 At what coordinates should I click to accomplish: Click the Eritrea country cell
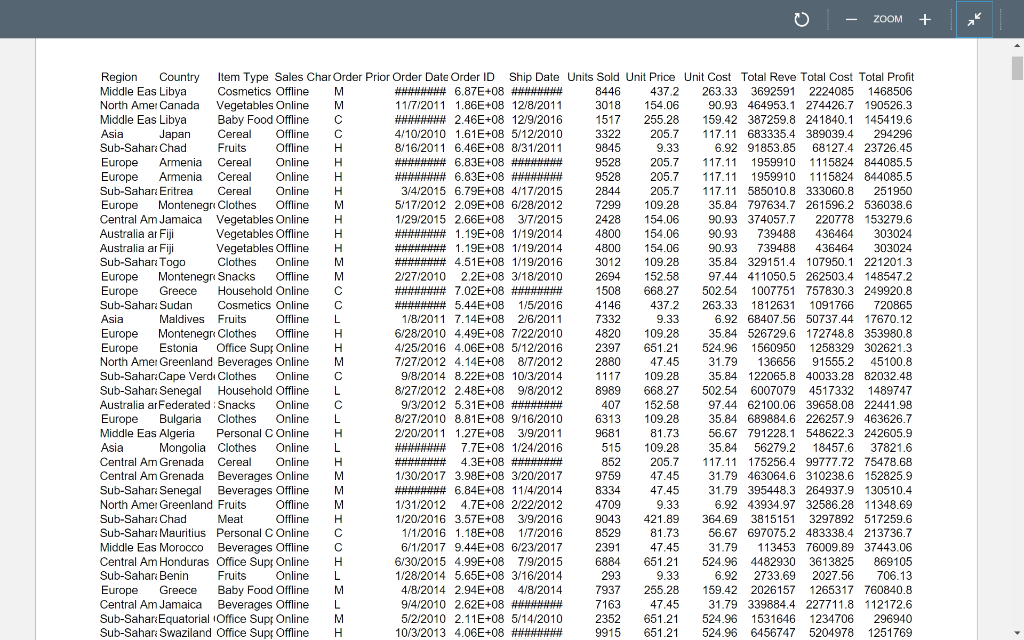pyautogui.click(x=176, y=191)
